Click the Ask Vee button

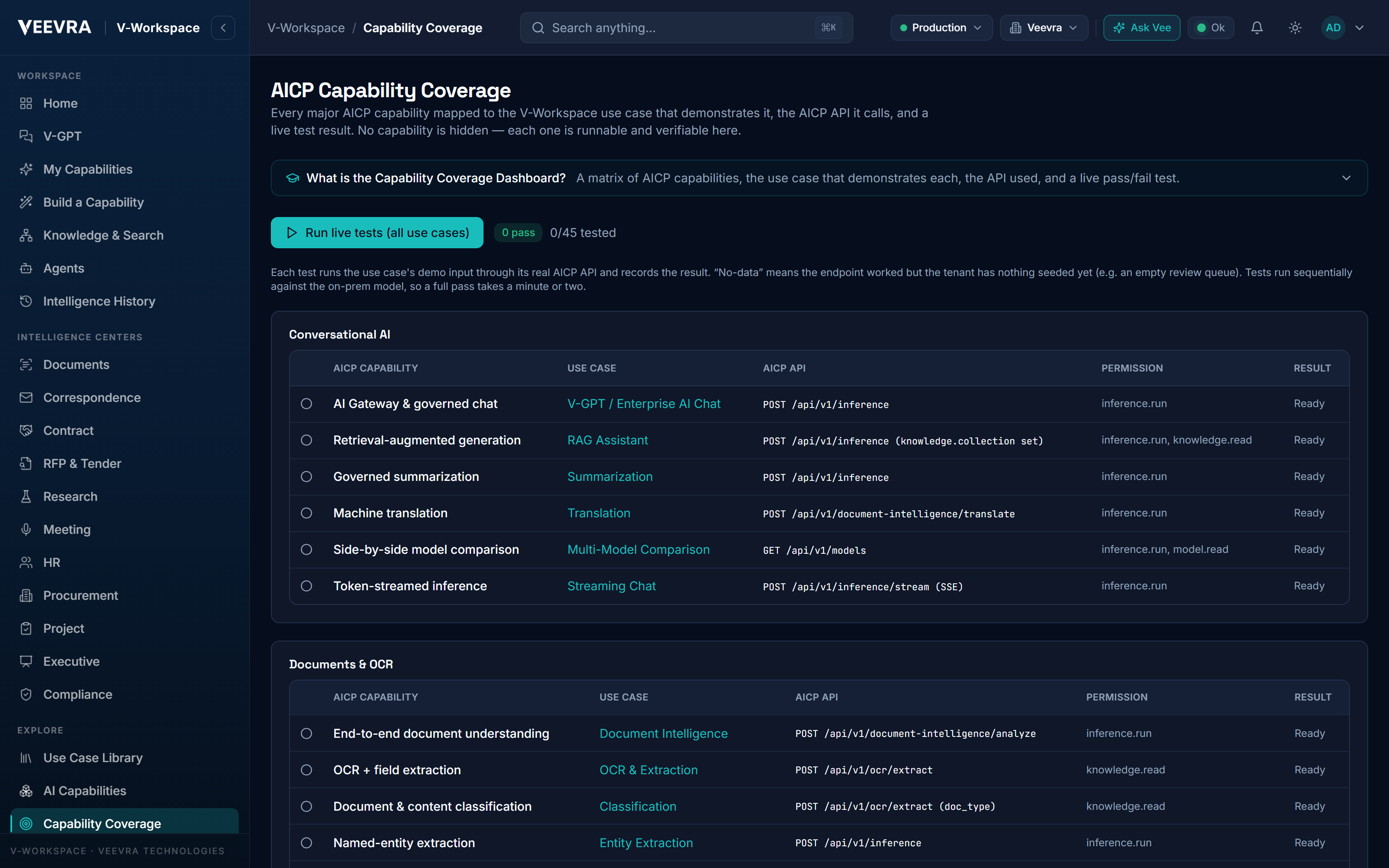point(1142,27)
